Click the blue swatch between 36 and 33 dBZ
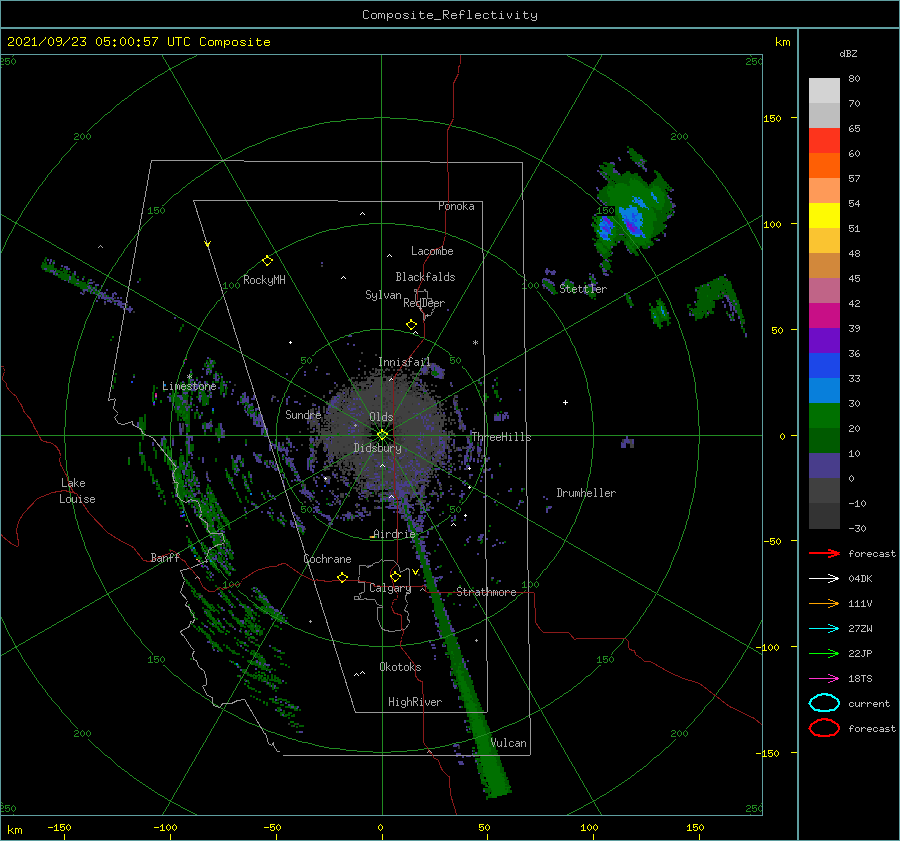This screenshot has height=841, width=900. tap(824, 366)
